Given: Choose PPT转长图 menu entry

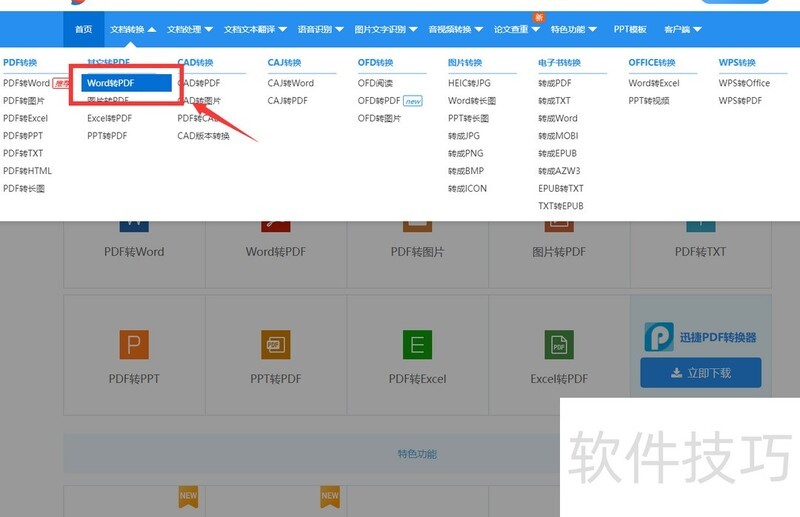Looking at the screenshot, I should point(468,118).
